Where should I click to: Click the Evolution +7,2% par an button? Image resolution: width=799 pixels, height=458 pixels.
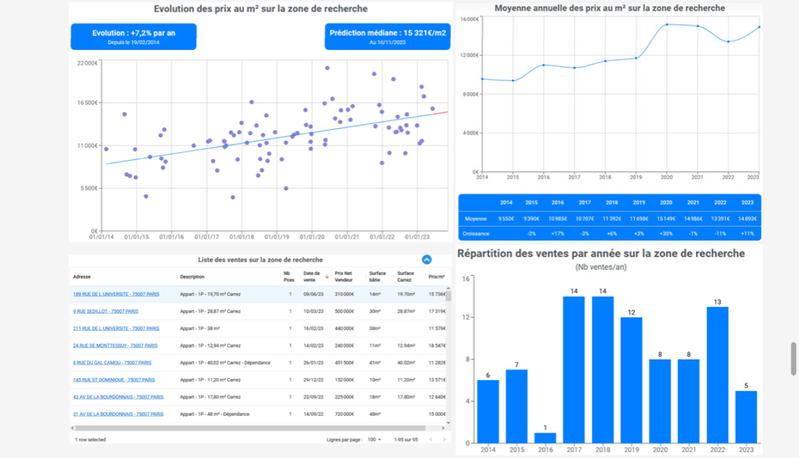pos(133,36)
